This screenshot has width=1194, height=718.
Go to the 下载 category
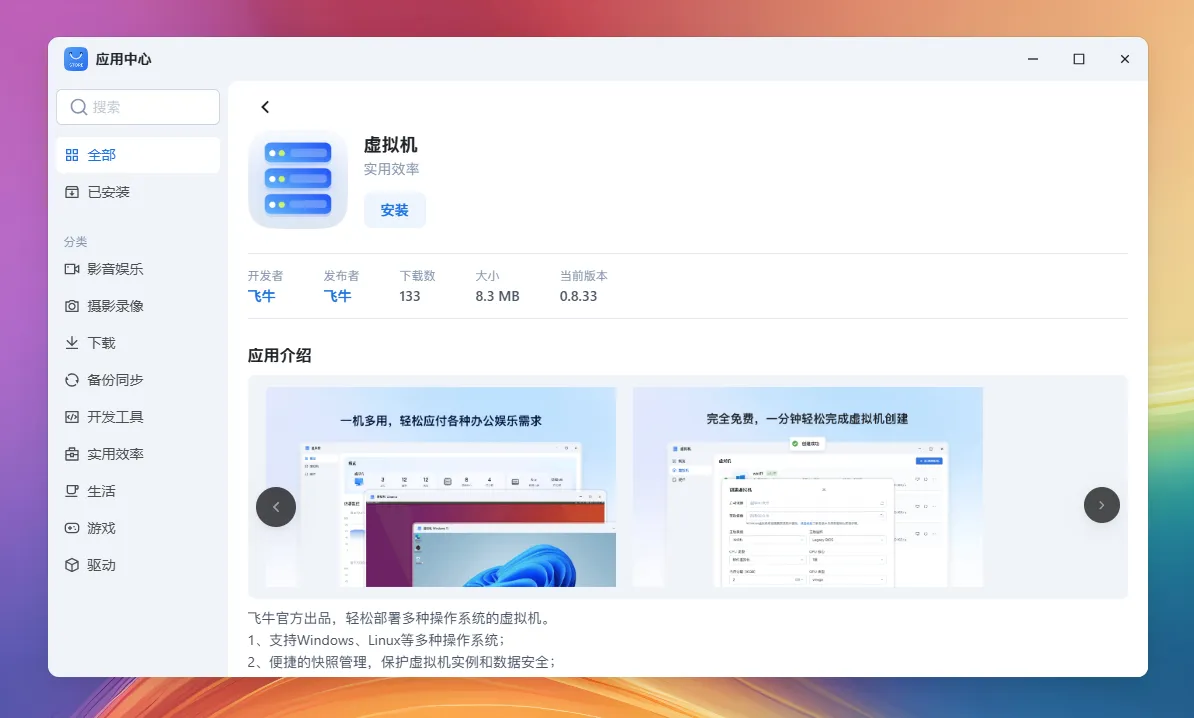(x=101, y=343)
